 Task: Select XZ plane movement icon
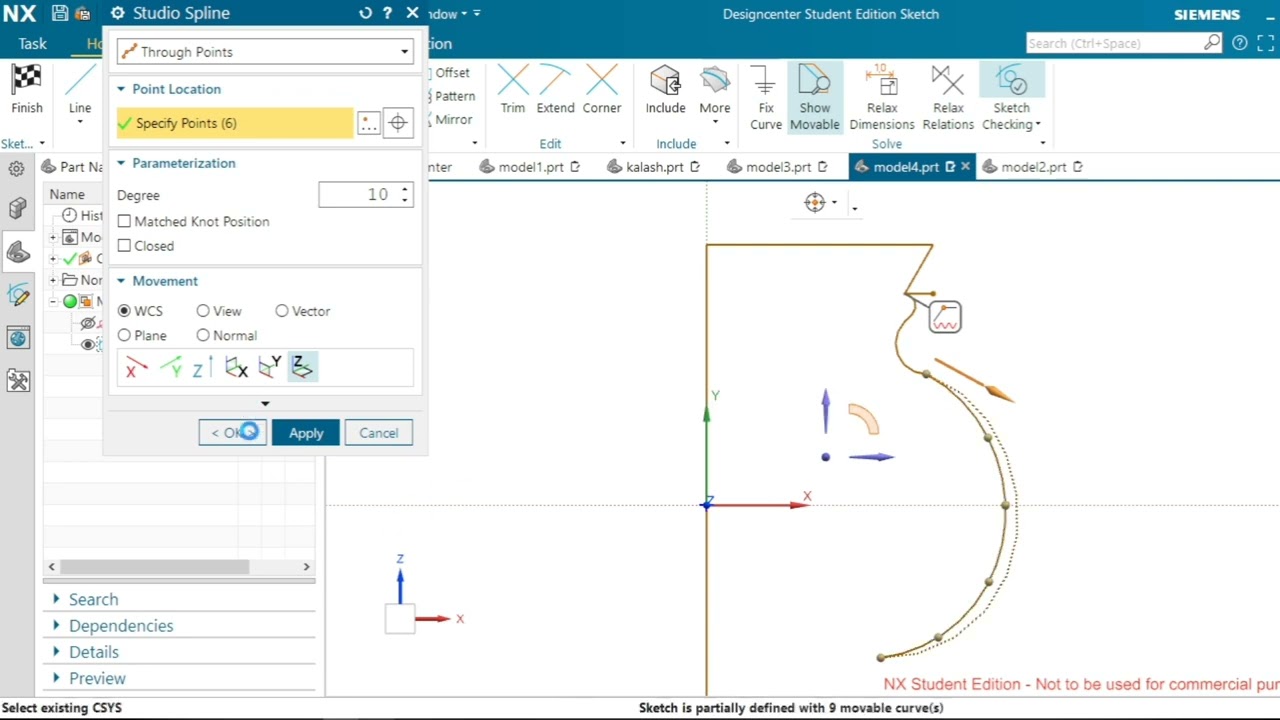(x=269, y=368)
